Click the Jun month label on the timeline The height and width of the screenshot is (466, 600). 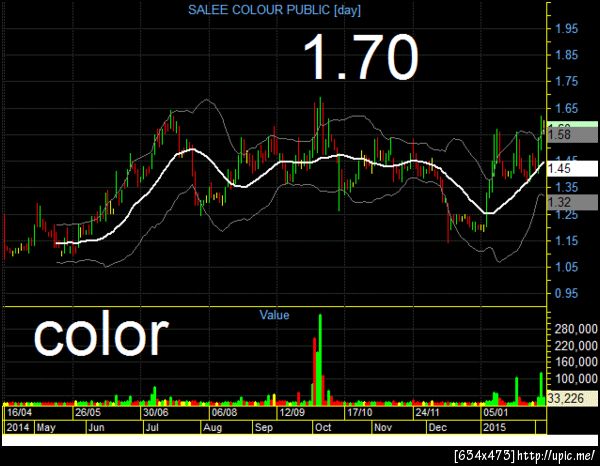96,427
